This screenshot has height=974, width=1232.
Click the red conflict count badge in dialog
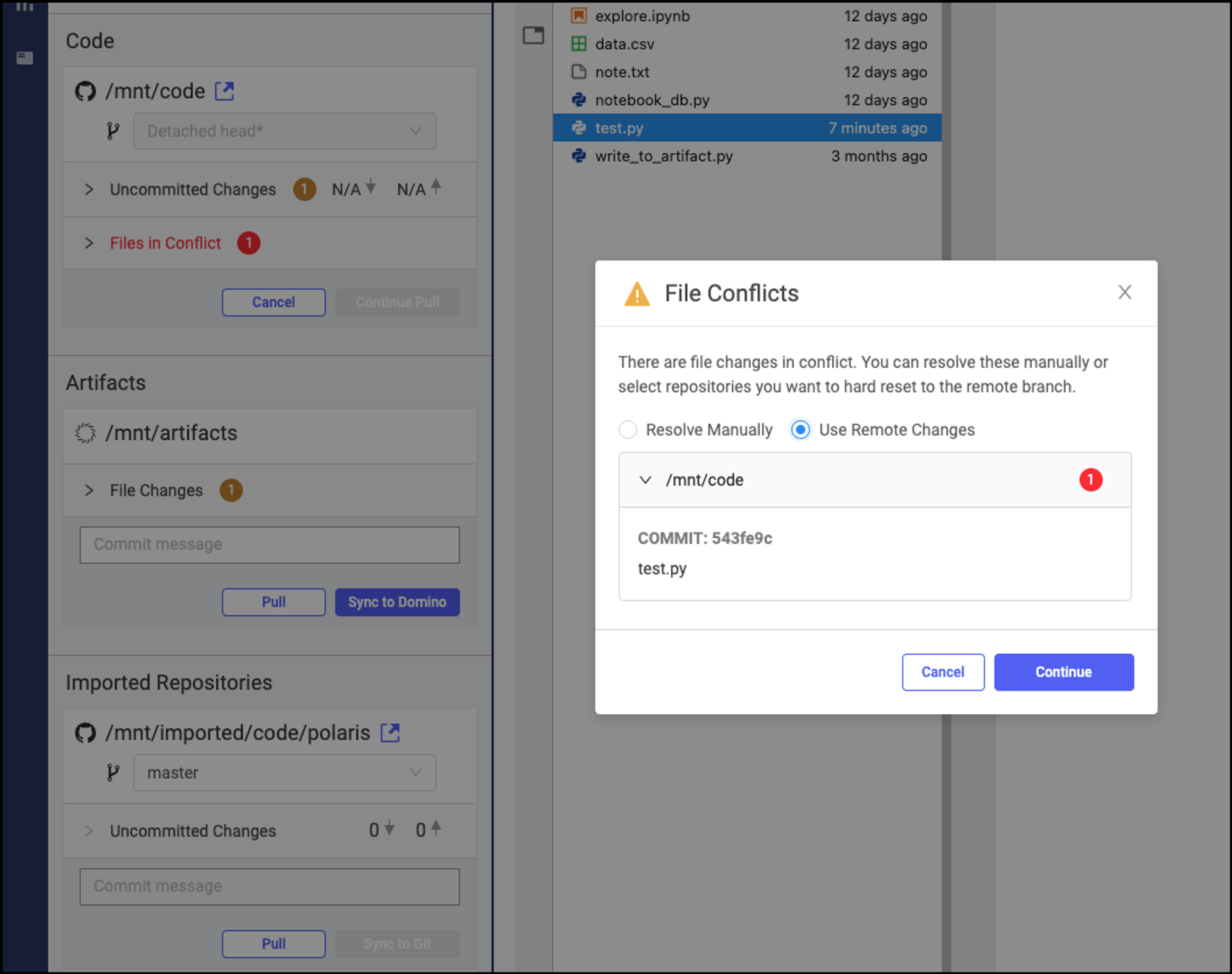[1091, 480]
